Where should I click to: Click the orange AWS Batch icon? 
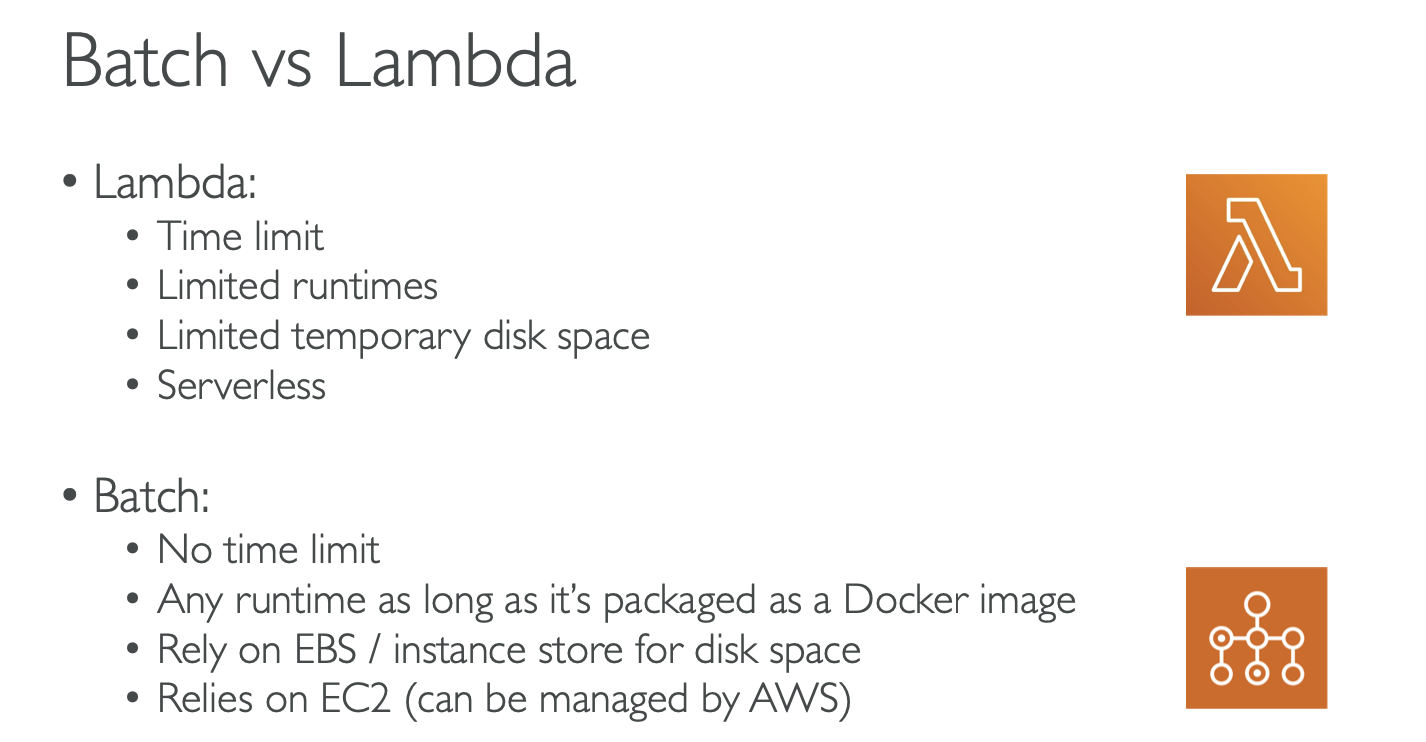[1256, 638]
